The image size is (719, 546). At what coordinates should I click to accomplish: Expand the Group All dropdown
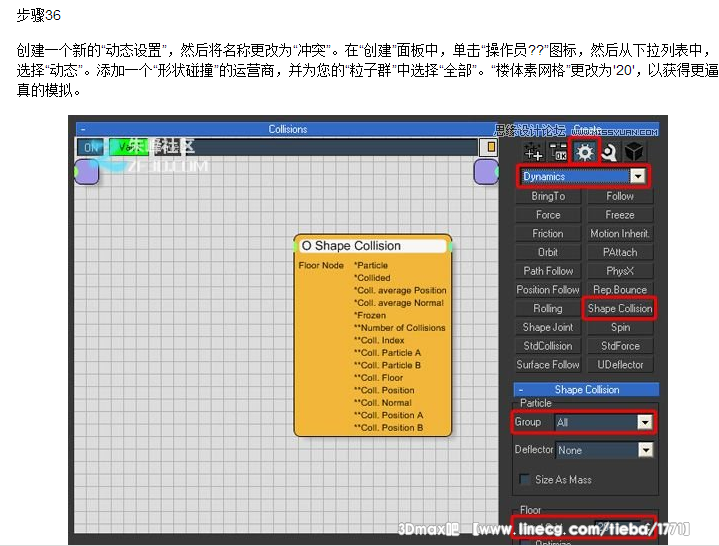coord(644,422)
